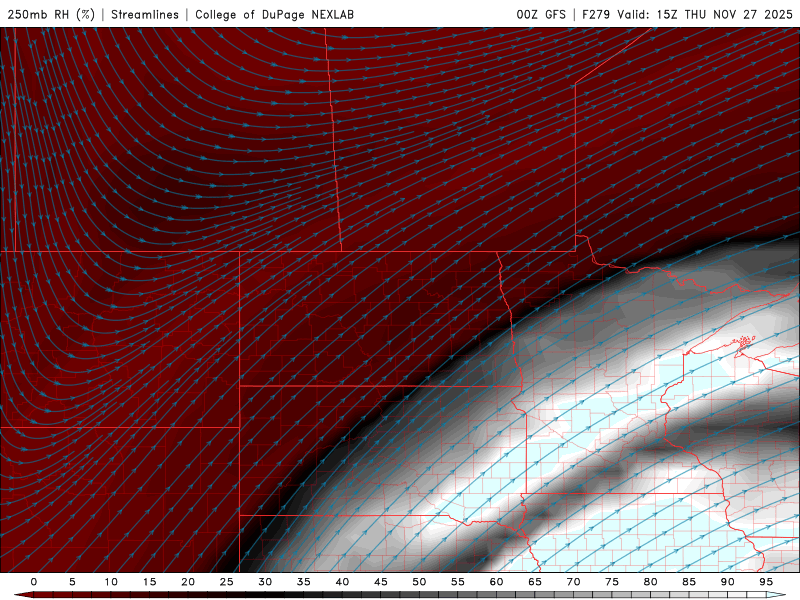Click the colorbar label '80'
The image size is (800, 600).
(x=650, y=582)
